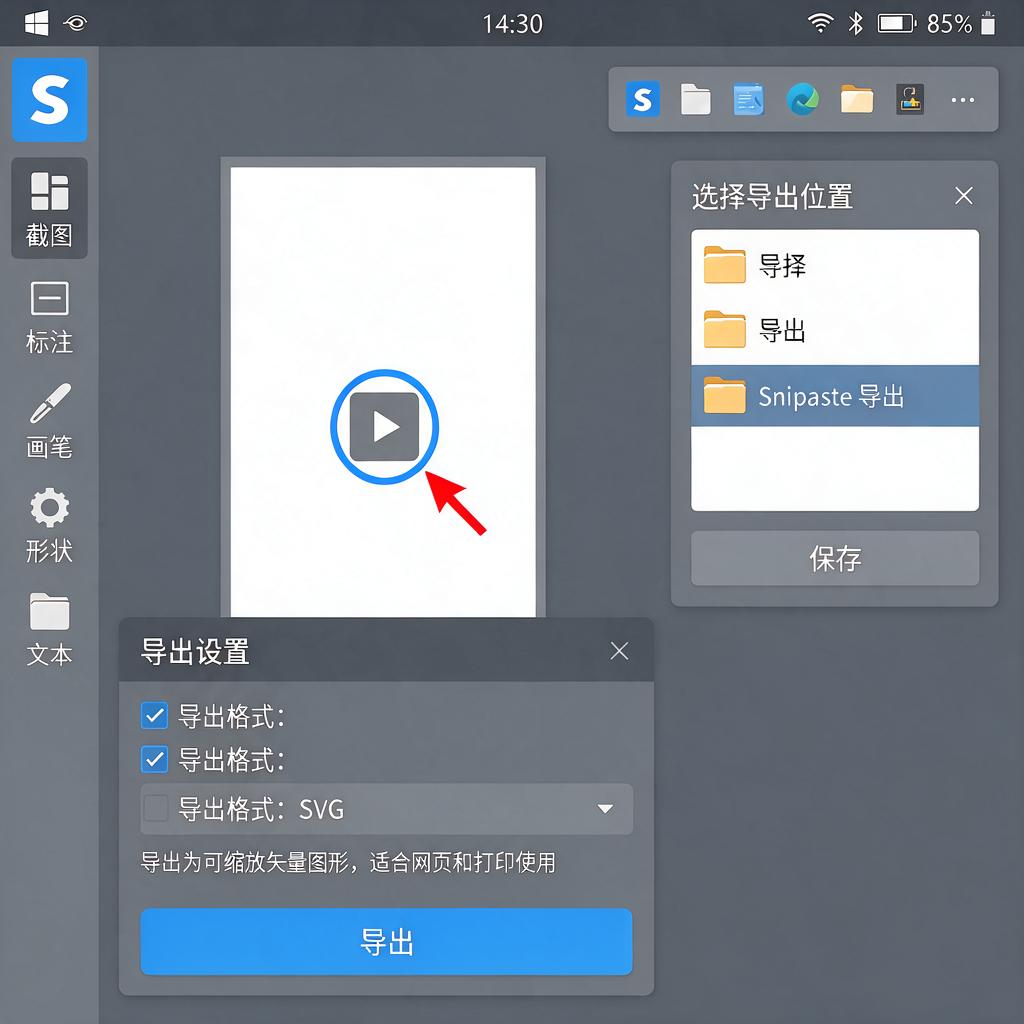Click the battery icon beside 85%

(896, 24)
